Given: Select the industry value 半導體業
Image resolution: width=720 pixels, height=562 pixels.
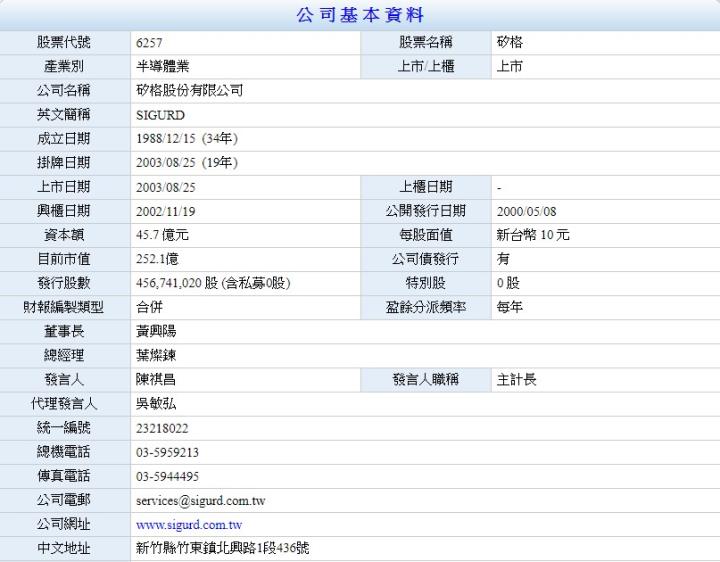Looking at the screenshot, I should (162, 67).
